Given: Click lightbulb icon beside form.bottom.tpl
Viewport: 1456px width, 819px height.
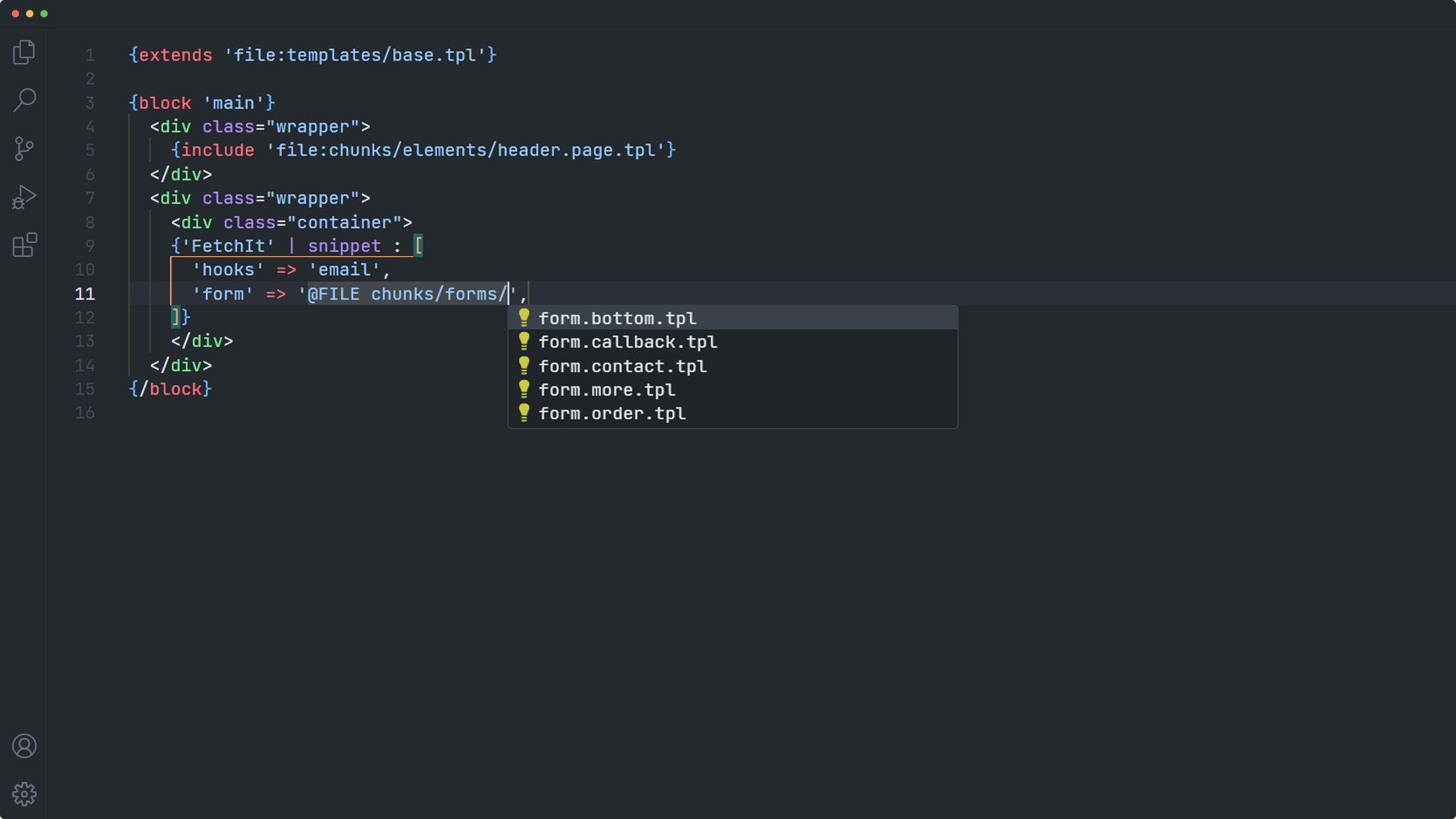Looking at the screenshot, I should click(524, 318).
